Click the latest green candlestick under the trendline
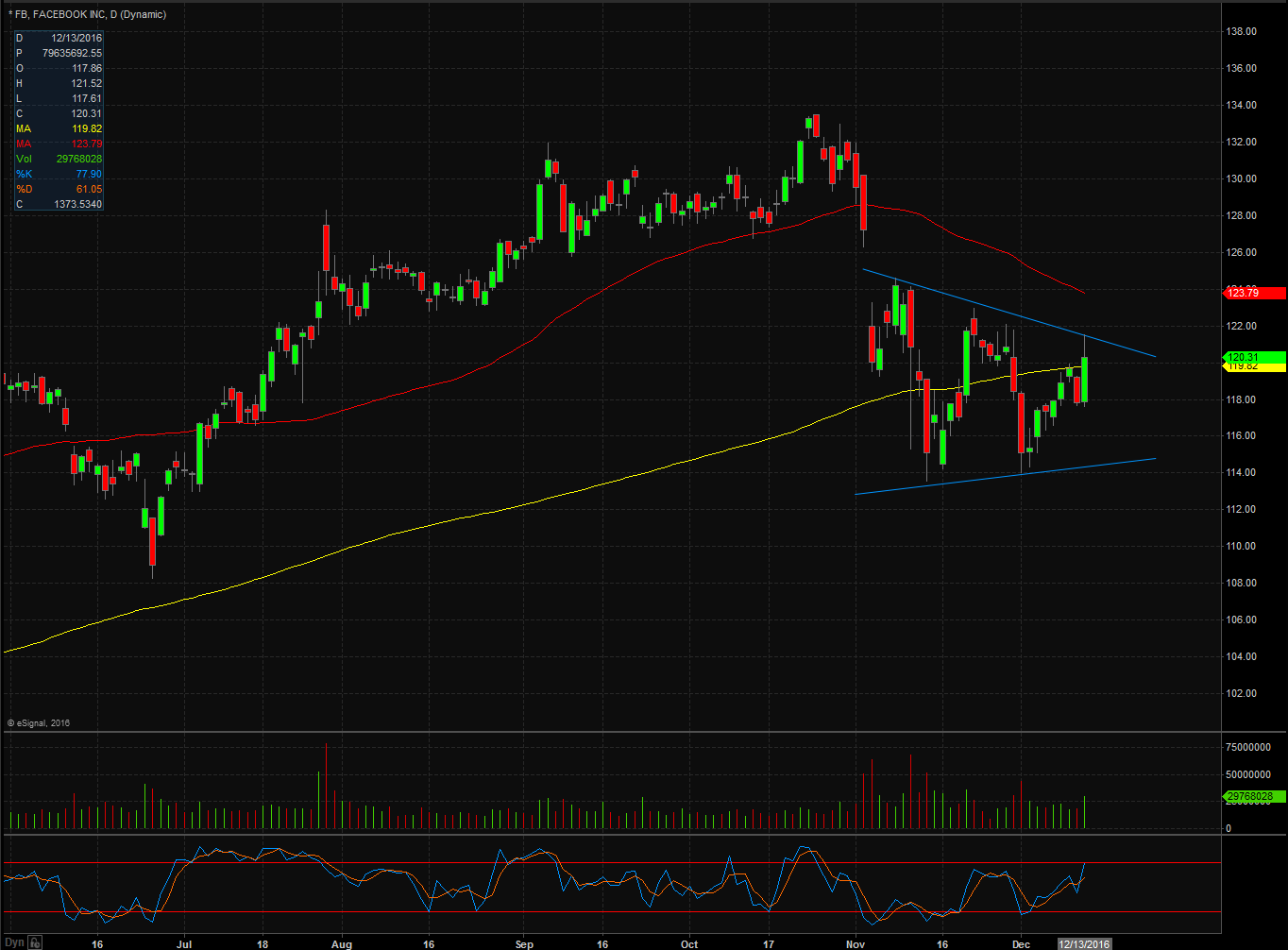Image resolution: width=1288 pixels, height=950 pixels. tap(1086, 379)
